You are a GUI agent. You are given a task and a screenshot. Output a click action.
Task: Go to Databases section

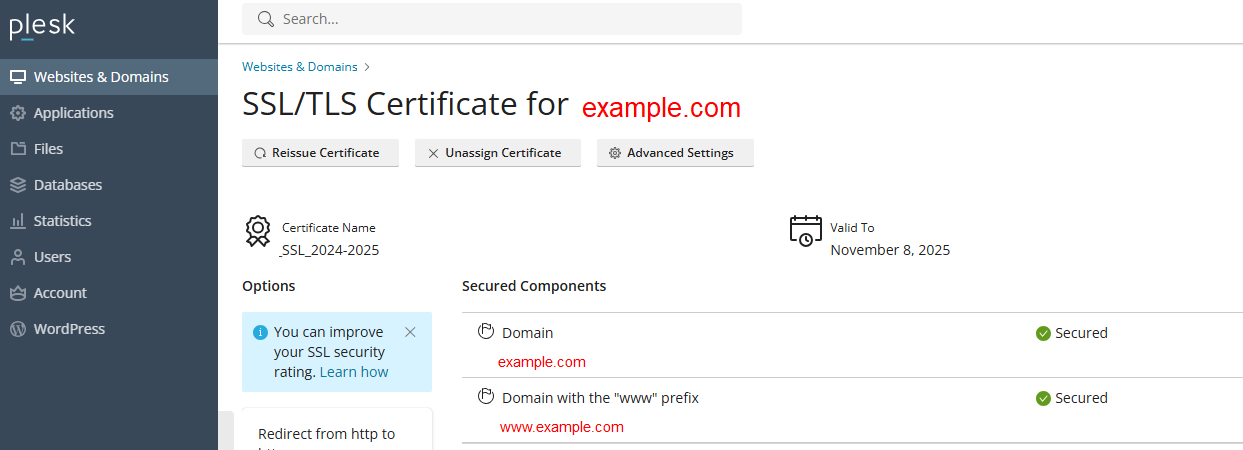pos(67,185)
